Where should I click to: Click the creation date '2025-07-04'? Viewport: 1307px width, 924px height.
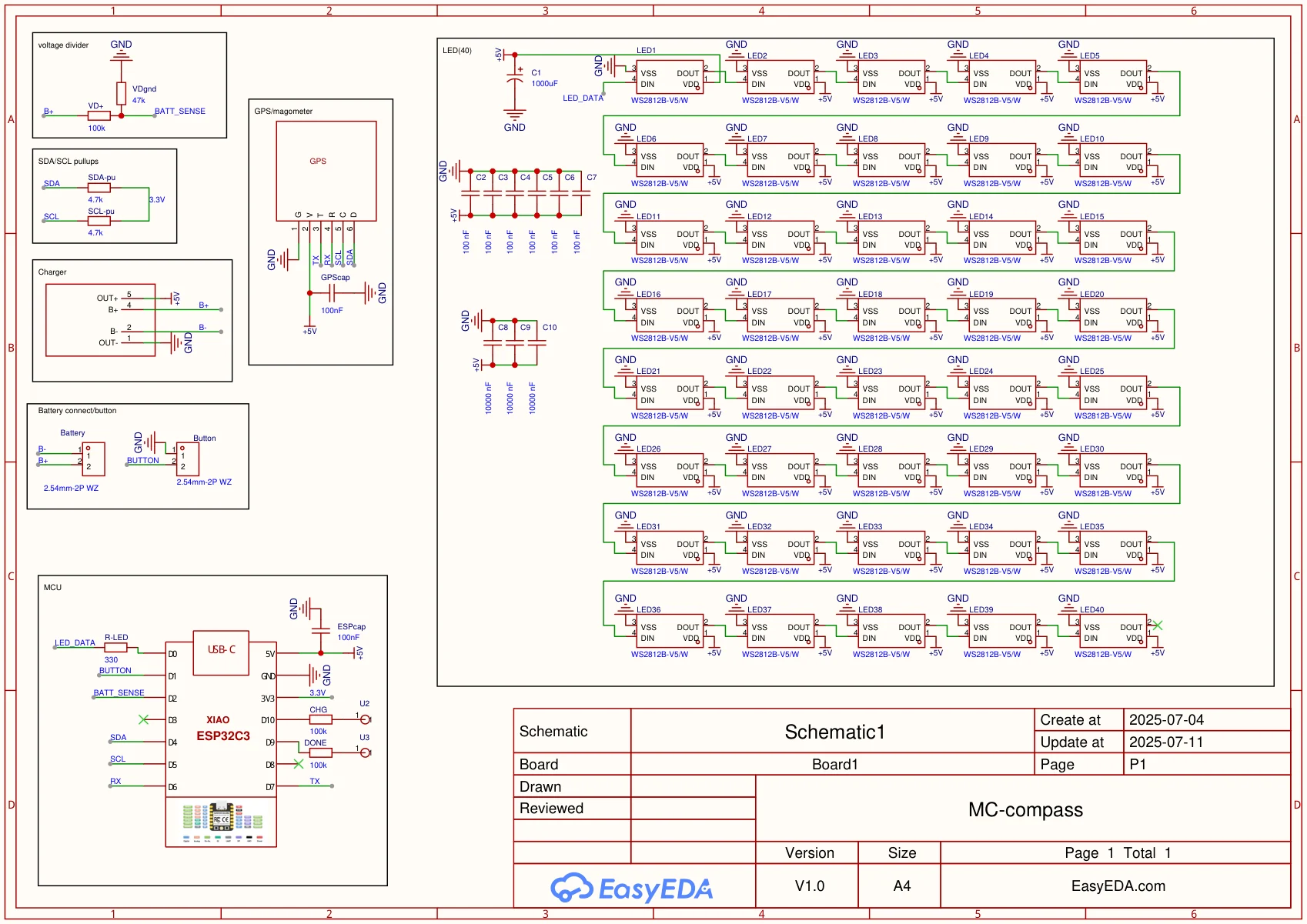1166,720
